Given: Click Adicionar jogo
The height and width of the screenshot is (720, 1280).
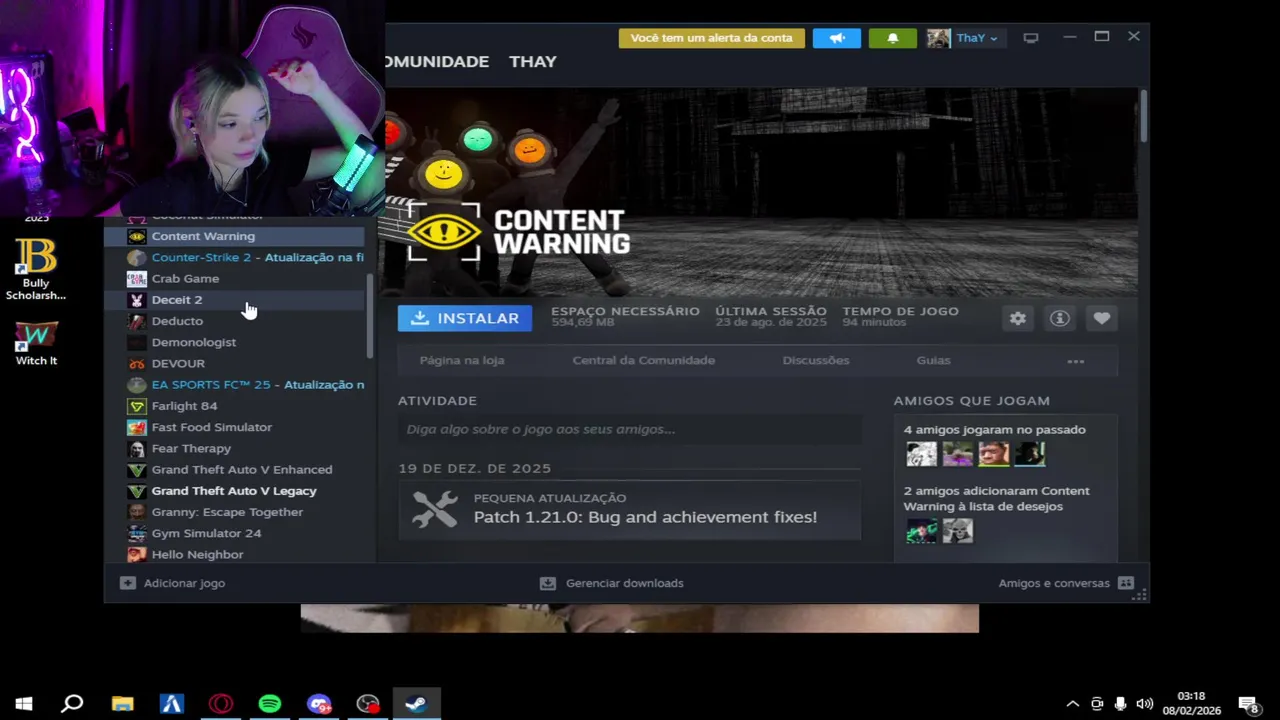Looking at the screenshot, I should [x=173, y=583].
